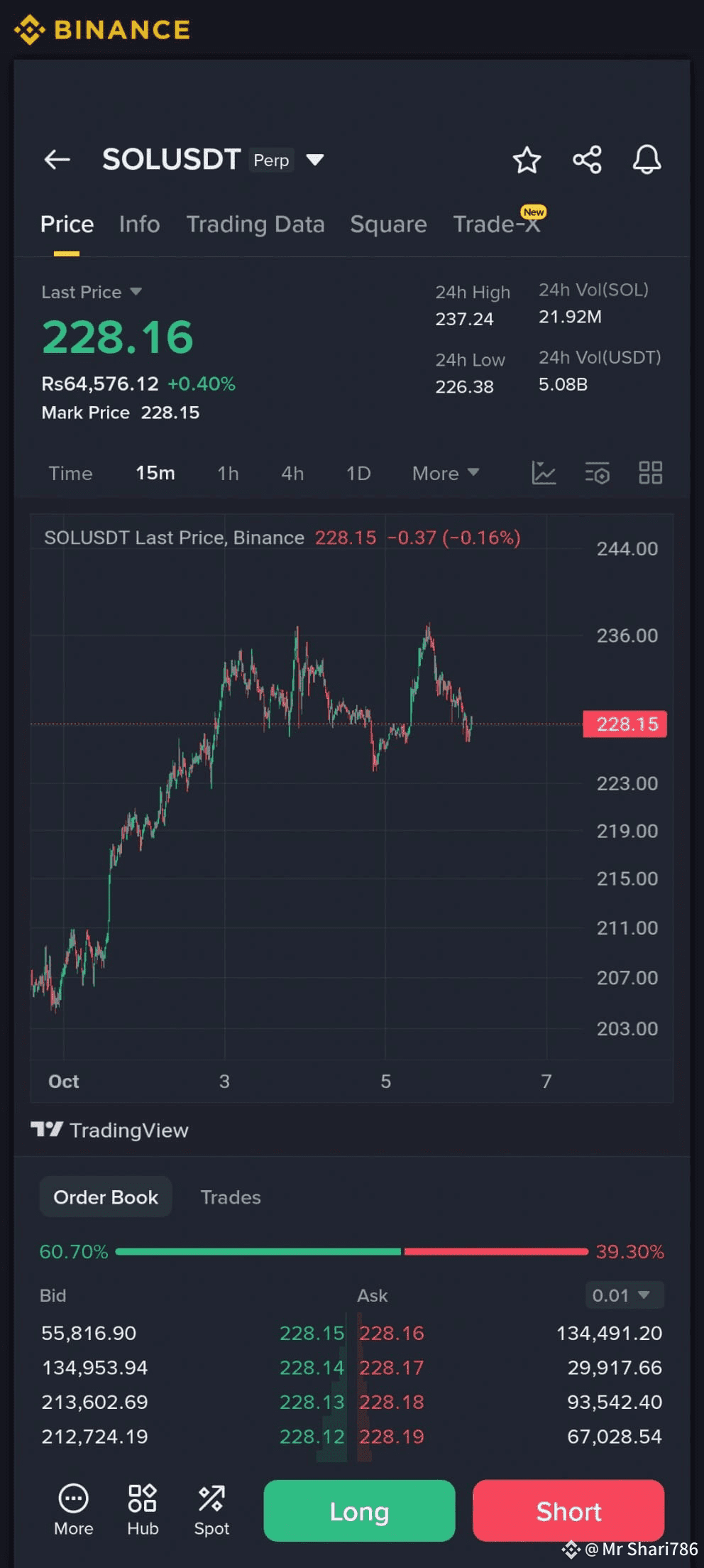Select the 4h chart interval
Screen dimensions: 704x1568
(x=292, y=473)
